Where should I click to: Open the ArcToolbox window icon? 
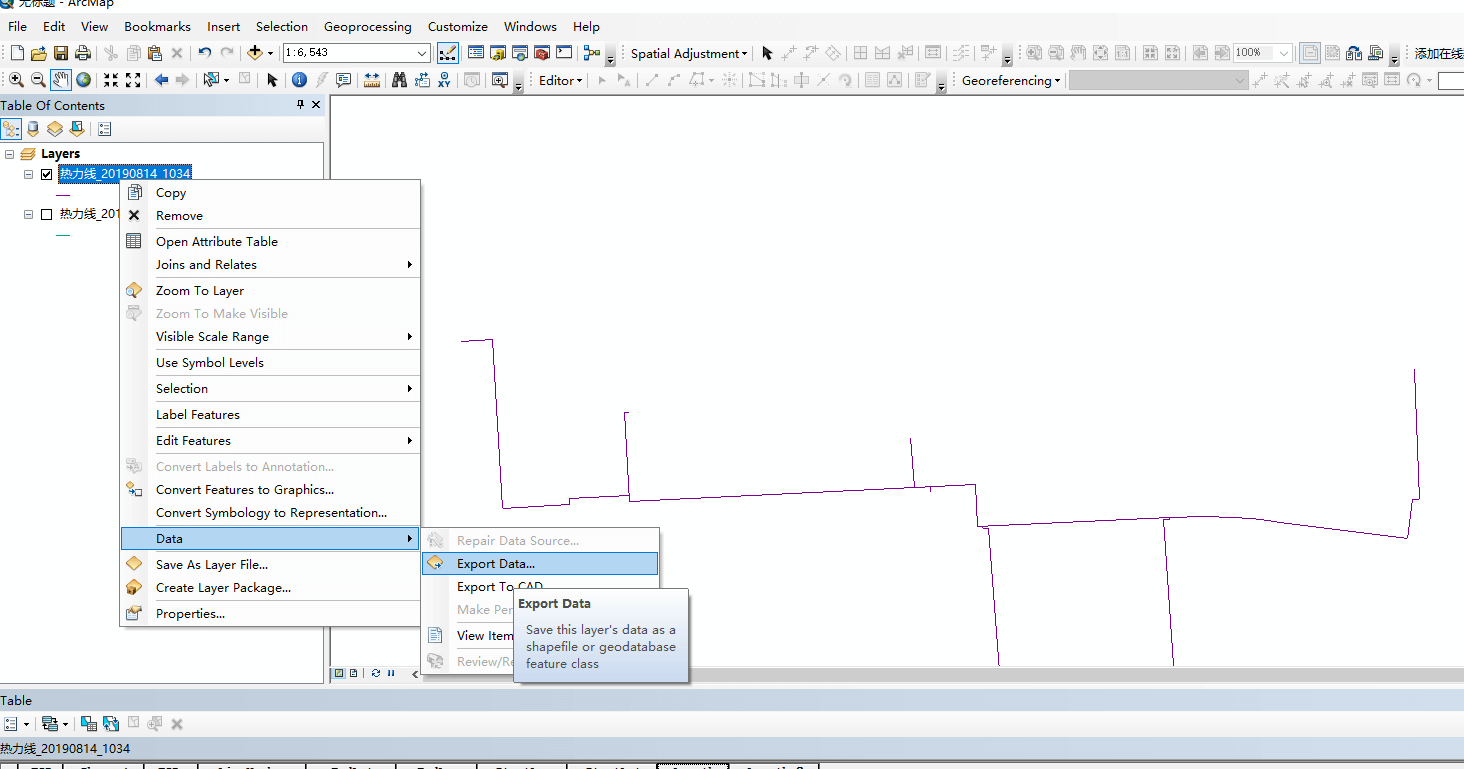tap(542, 53)
